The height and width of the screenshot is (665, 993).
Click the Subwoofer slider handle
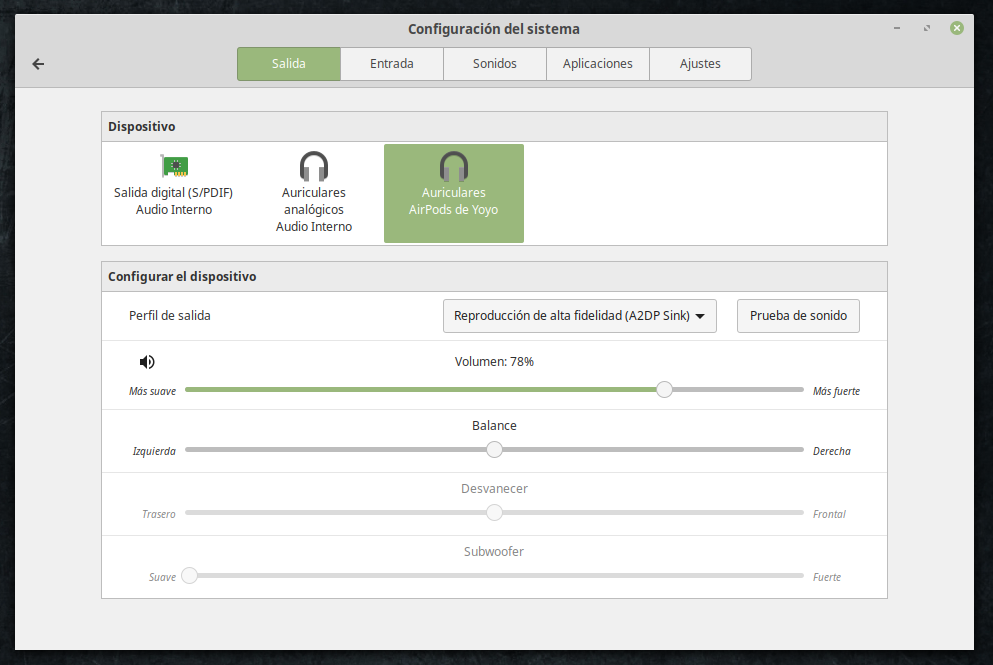point(189,575)
